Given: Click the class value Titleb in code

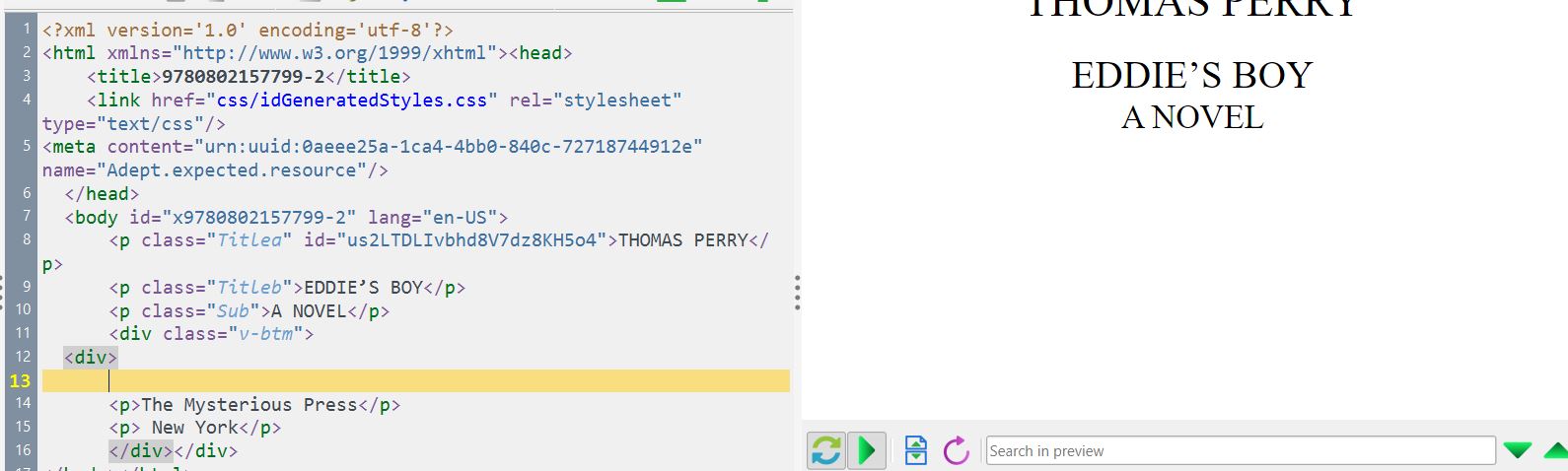Looking at the screenshot, I should (x=249, y=287).
